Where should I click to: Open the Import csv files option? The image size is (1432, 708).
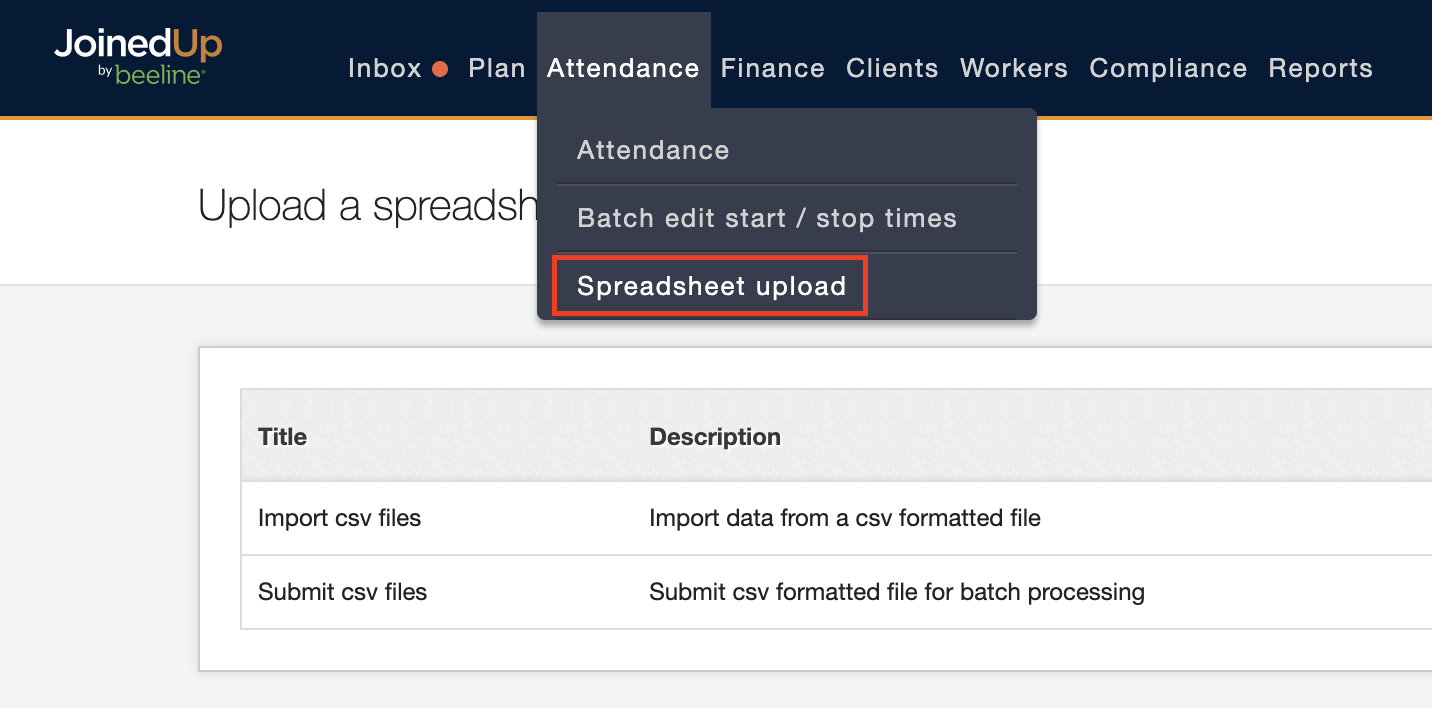pyautogui.click(x=340, y=518)
